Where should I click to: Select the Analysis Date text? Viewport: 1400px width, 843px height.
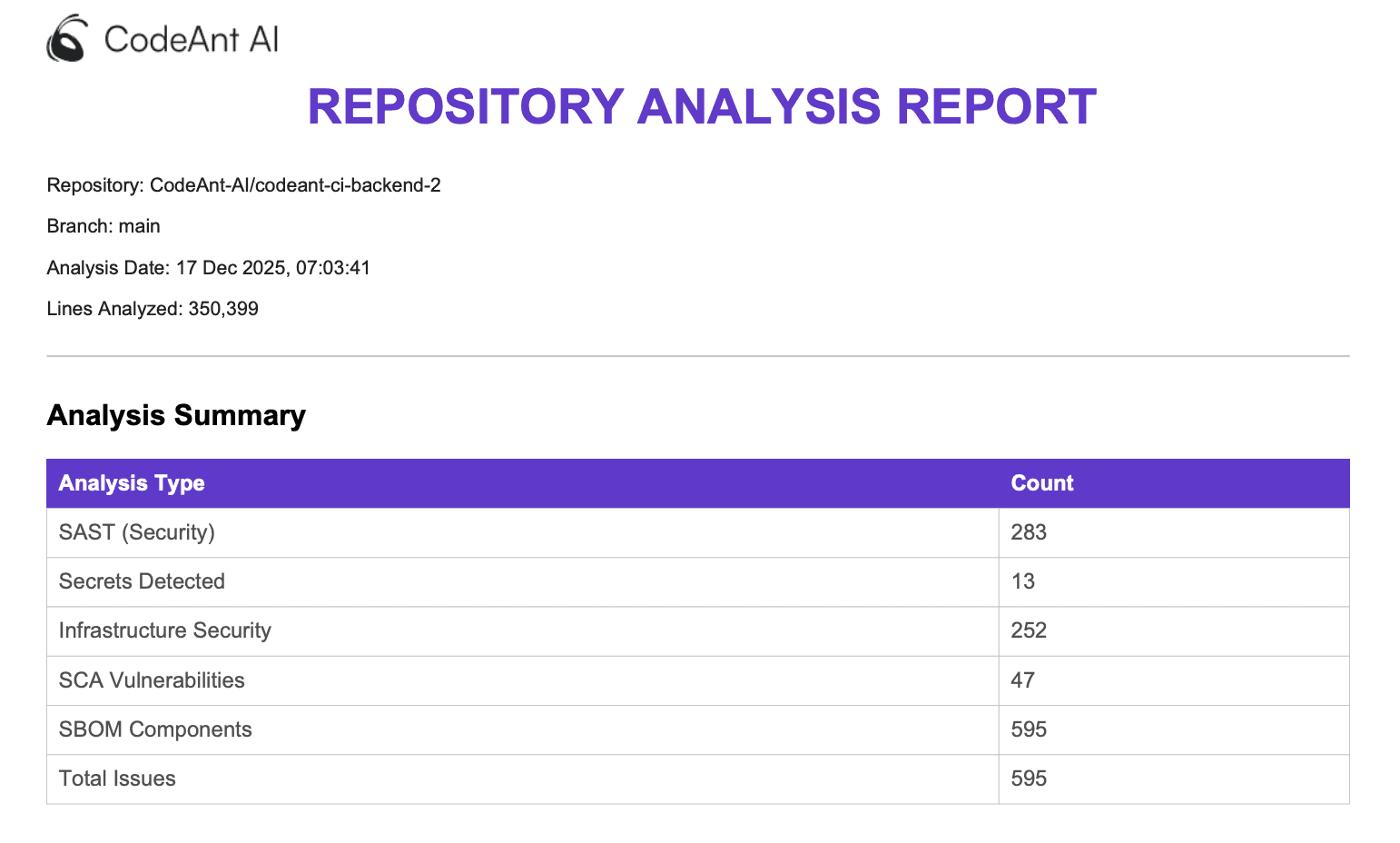click(x=209, y=268)
